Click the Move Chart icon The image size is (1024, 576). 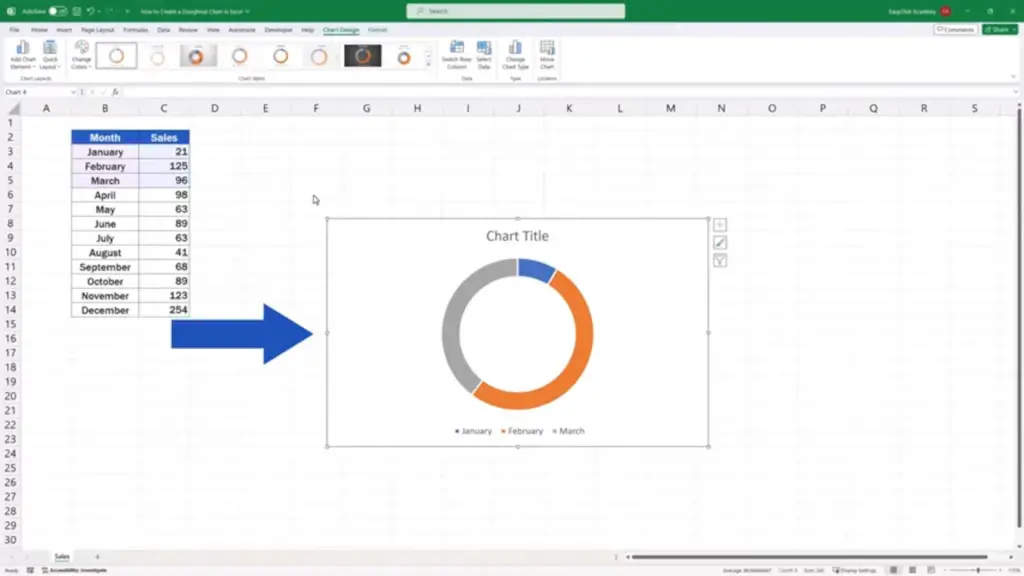[547, 56]
